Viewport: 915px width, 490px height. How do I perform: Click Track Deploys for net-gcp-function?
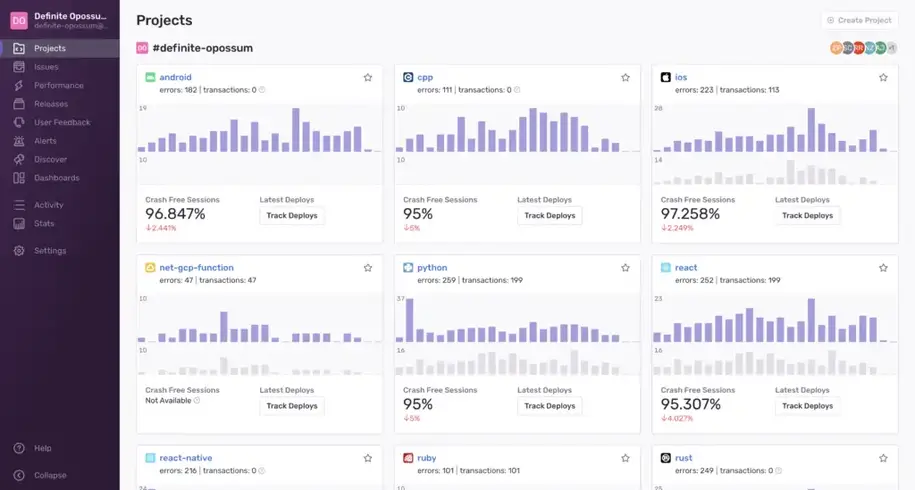292,406
